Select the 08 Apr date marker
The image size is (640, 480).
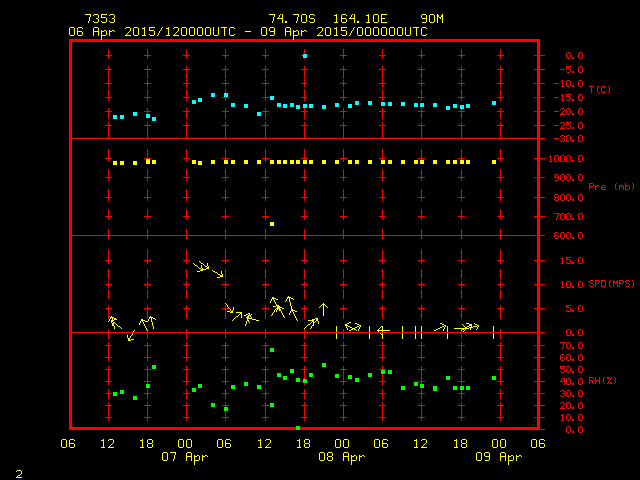pos(342,457)
